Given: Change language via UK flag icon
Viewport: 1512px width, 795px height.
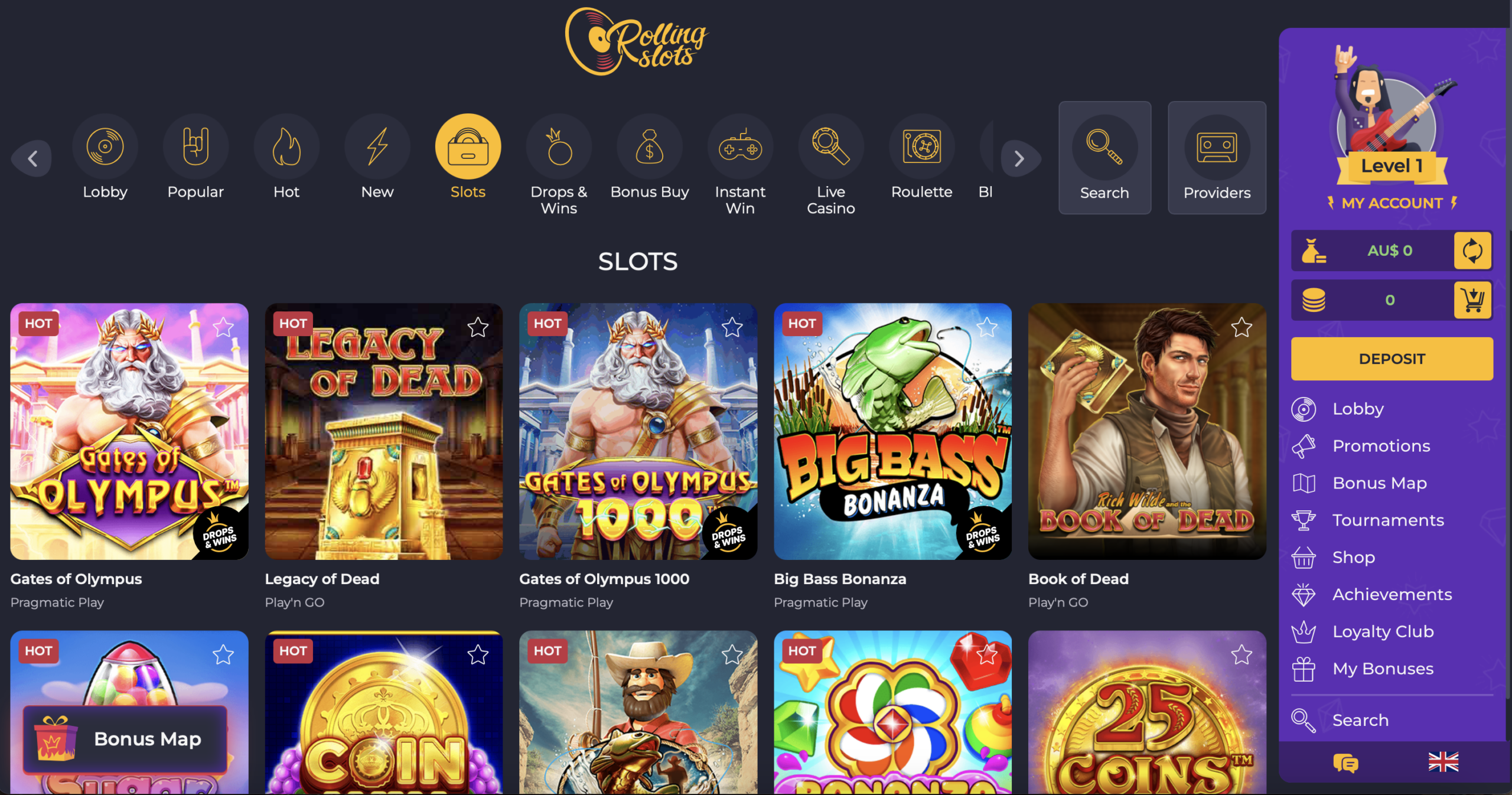Looking at the screenshot, I should (x=1443, y=762).
